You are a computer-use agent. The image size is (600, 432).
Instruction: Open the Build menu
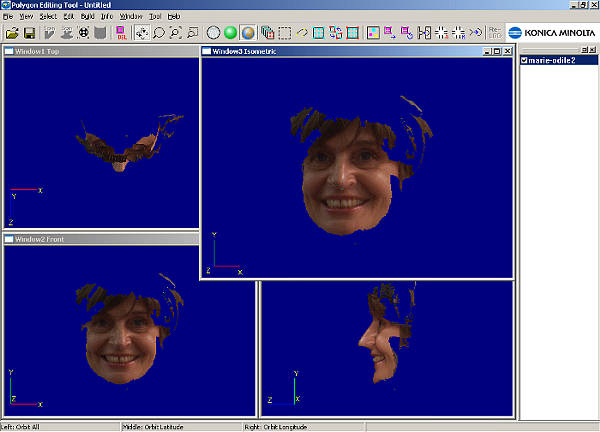point(85,17)
